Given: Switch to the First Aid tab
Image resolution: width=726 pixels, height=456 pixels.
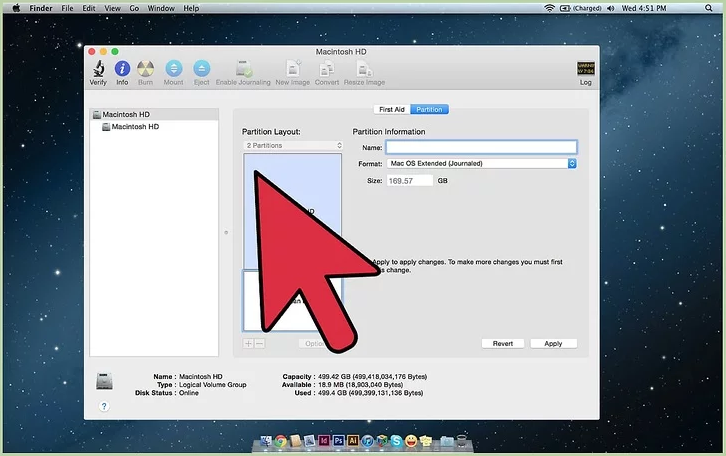Looking at the screenshot, I should 392,109.
